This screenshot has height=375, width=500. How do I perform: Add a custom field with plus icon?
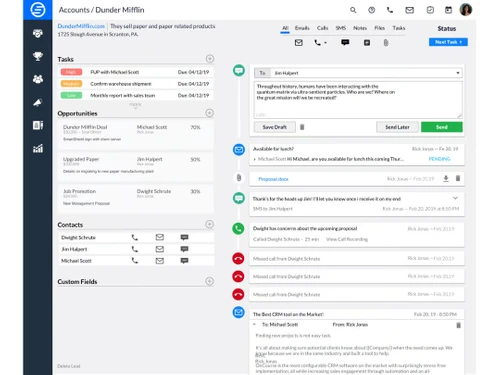click(x=209, y=281)
